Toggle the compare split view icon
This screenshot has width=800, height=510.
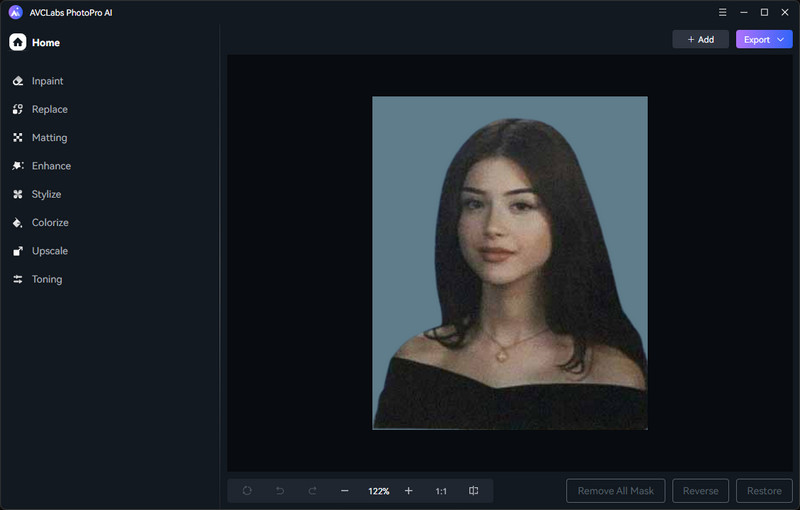pos(473,491)
